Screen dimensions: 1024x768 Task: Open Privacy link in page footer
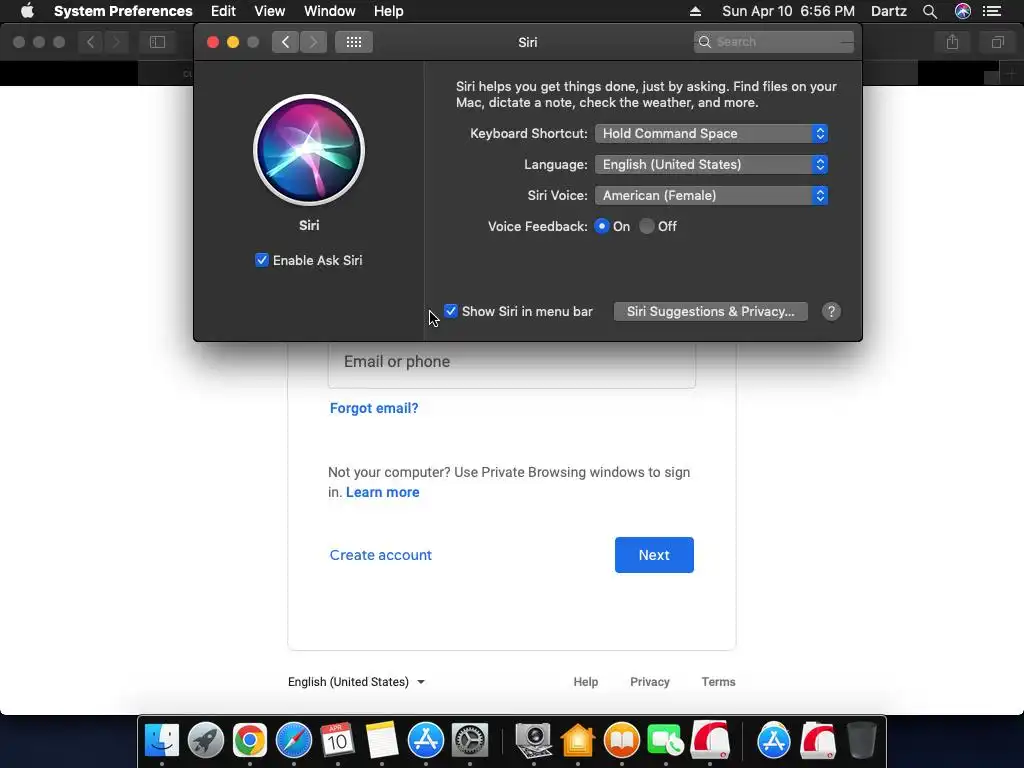pyautogui.click(x=650, y=682)
